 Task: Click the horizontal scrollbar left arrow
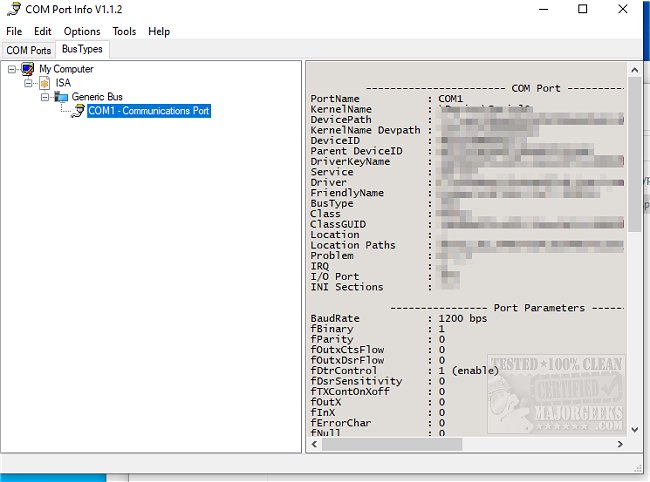pos(314,444)
